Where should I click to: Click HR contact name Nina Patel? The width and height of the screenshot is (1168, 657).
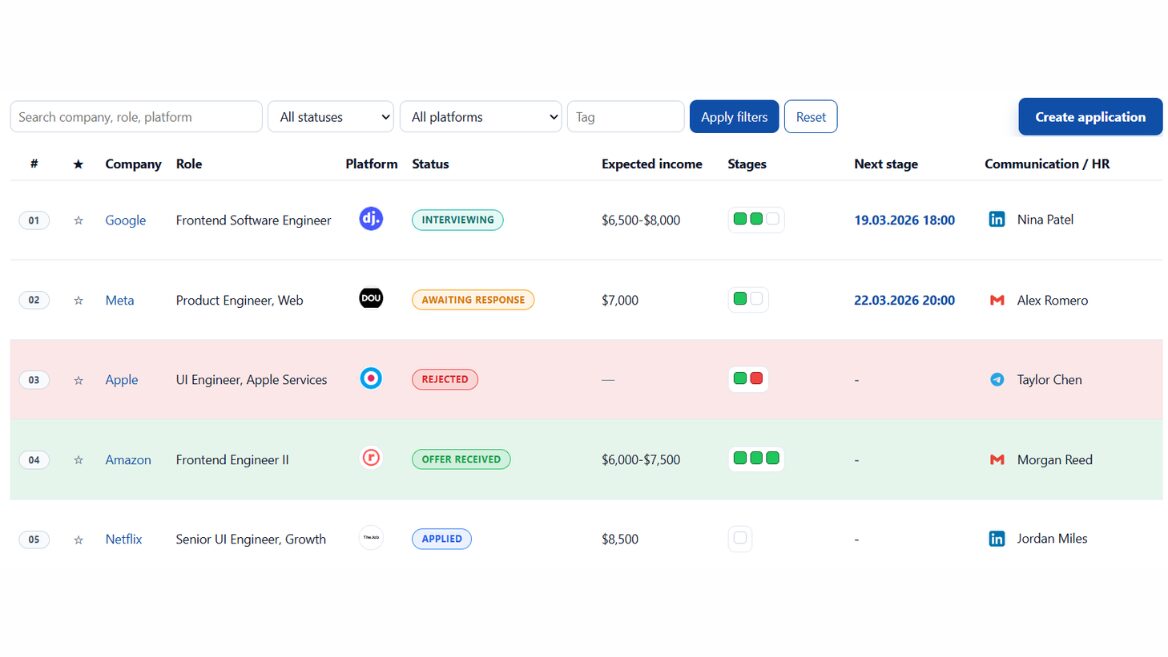[1045, 220]
